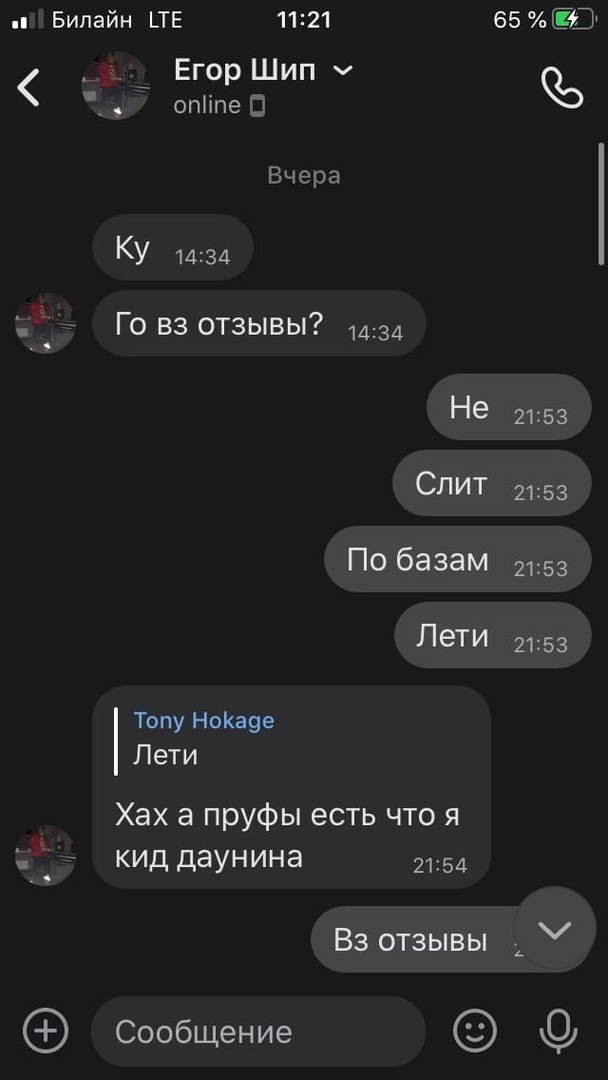Tap avatar beside 'Го вз отзывы?' message

[x=45, y=323]
